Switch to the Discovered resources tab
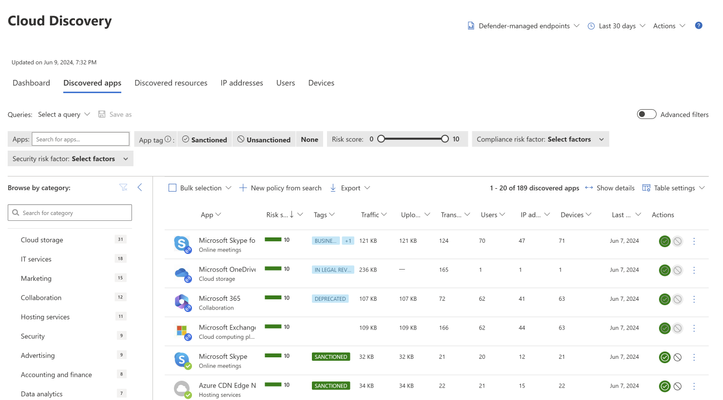The width and height of the screenshot is (723, 400). (171, 83)
